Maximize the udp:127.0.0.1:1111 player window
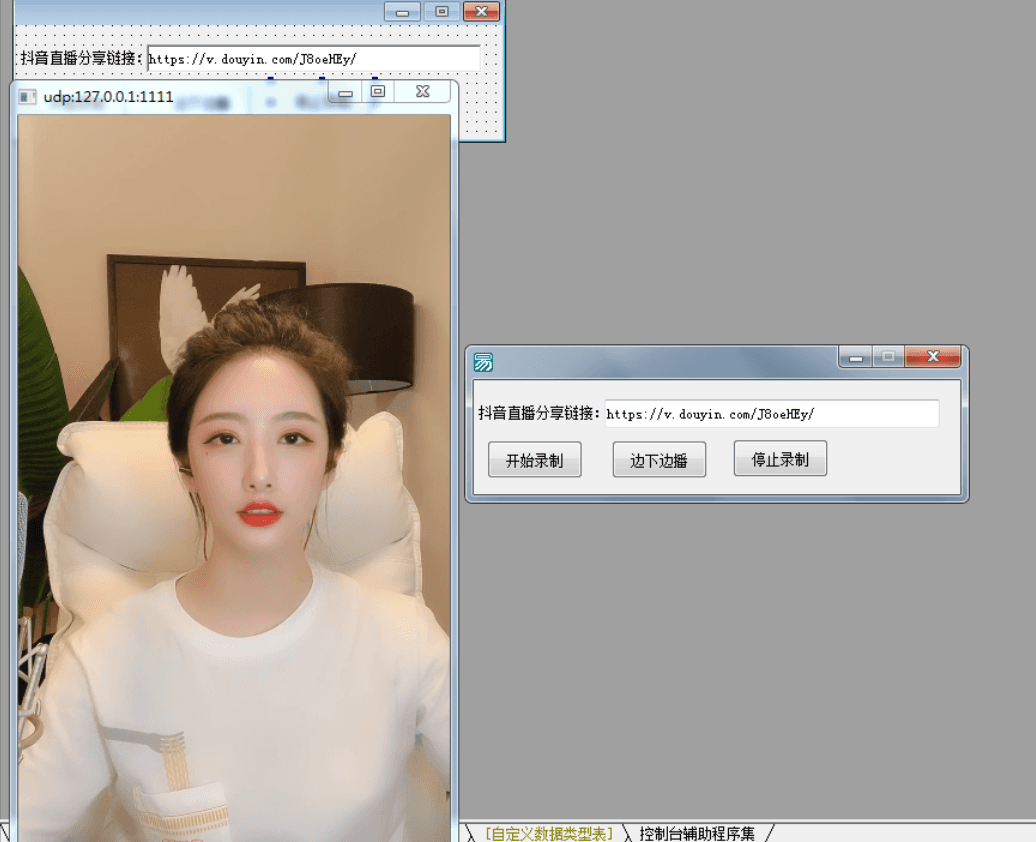This screenshot has width=1036, height=842. (x=377, y=91)
